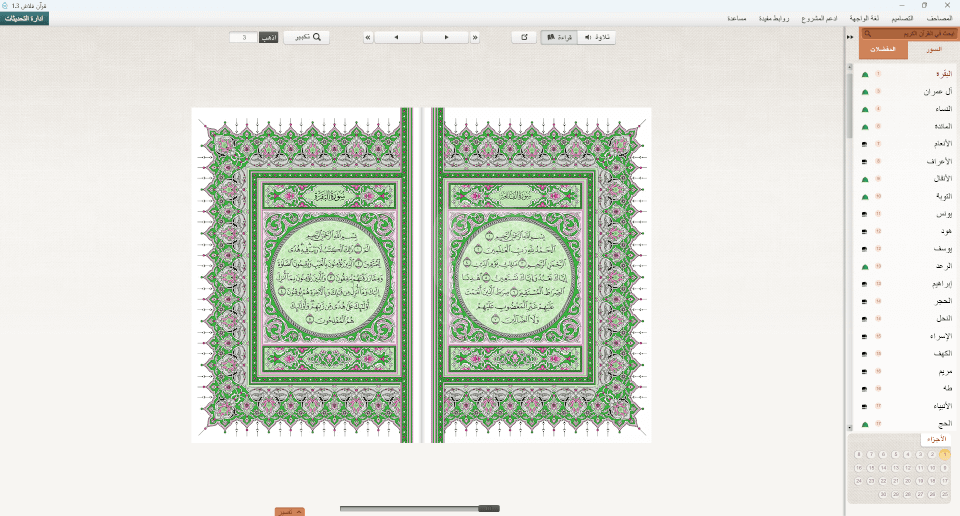
Task: Select the البقرة surah row
Action: (904, 74)
